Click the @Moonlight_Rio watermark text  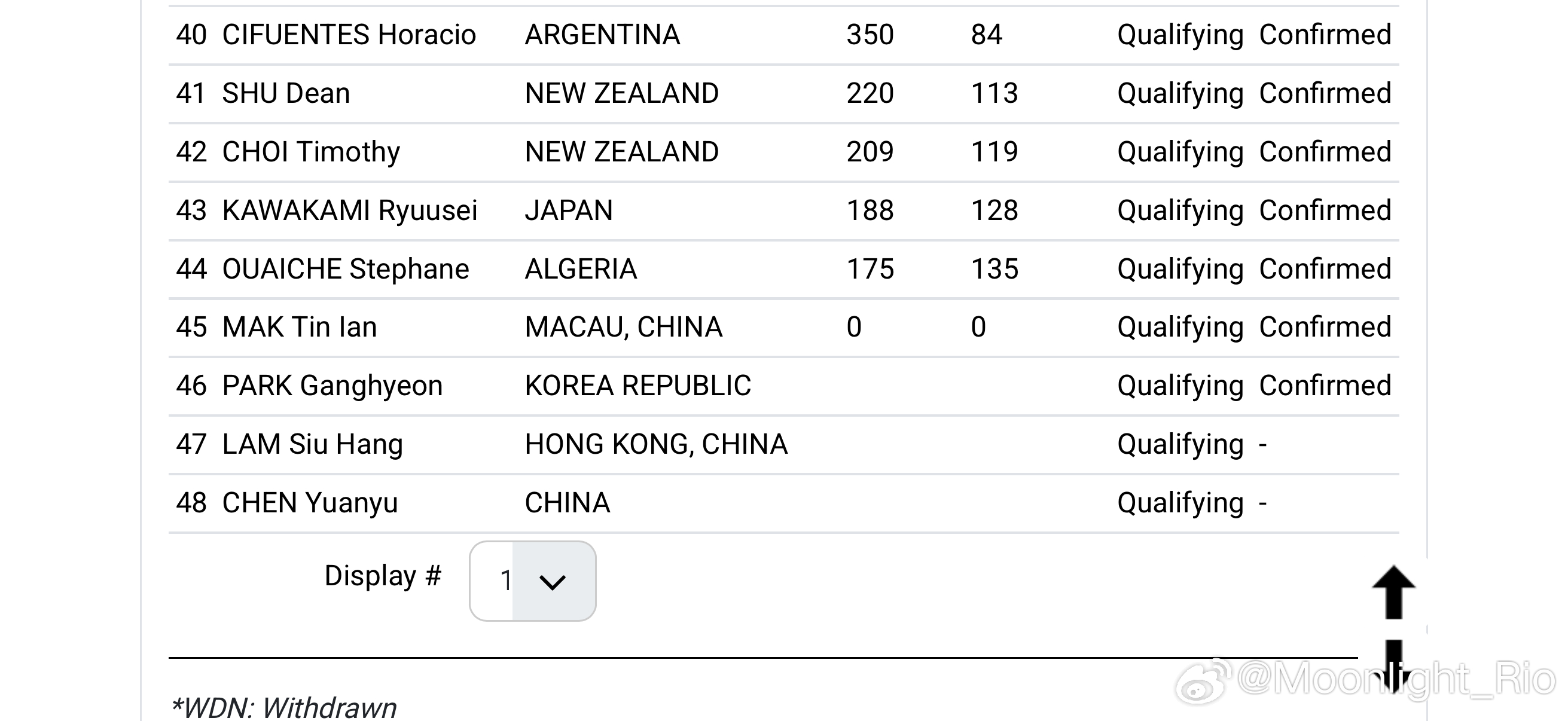pos(1396,679)
